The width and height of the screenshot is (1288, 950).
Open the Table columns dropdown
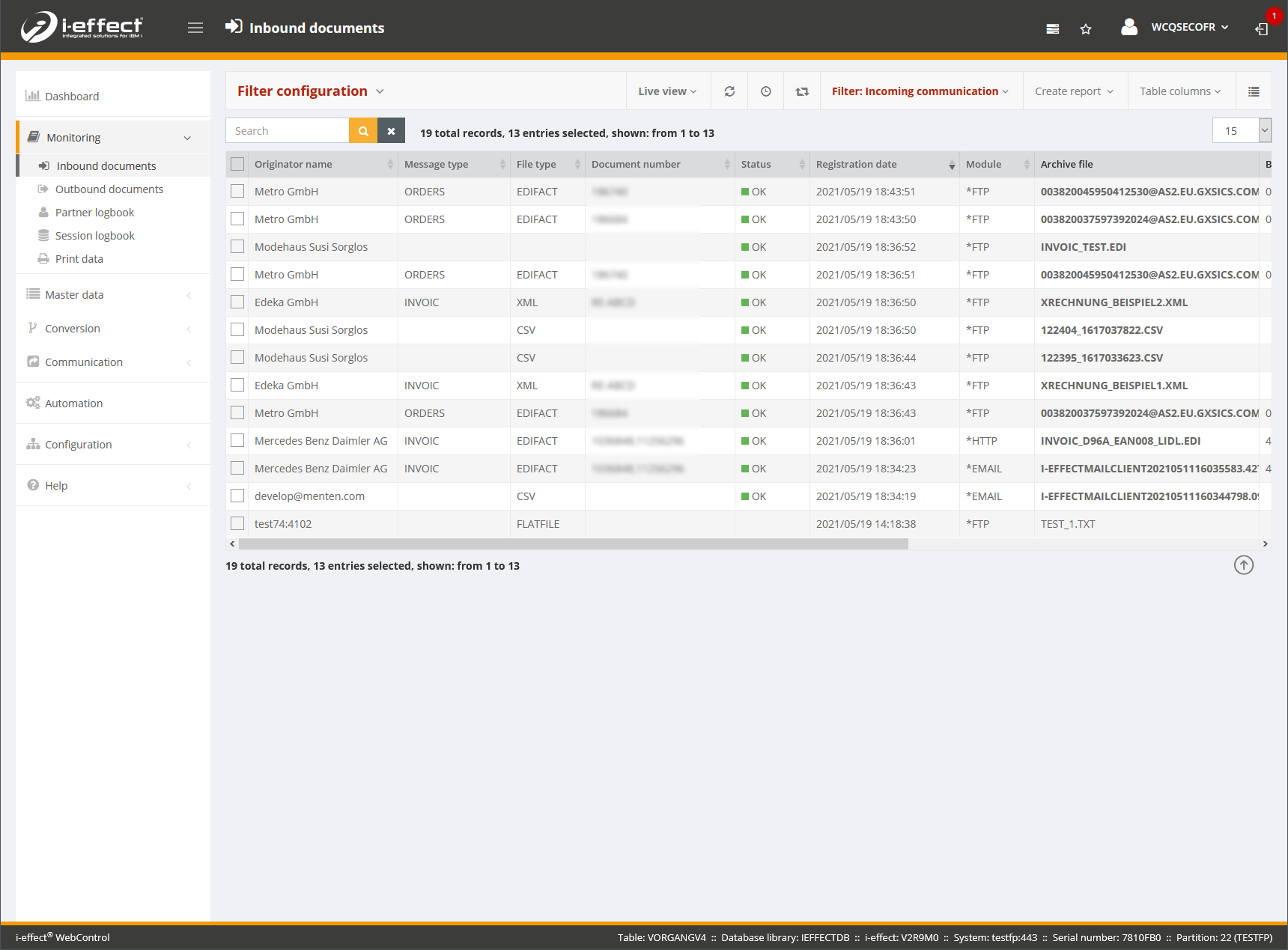point(1179,91)
